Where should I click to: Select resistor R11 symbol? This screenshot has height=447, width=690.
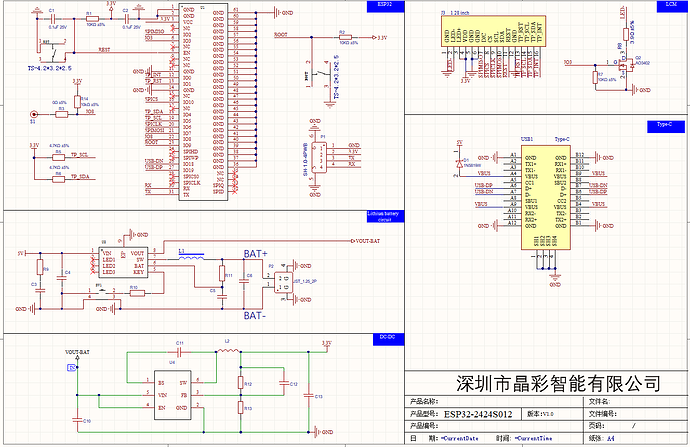(222, 273)
